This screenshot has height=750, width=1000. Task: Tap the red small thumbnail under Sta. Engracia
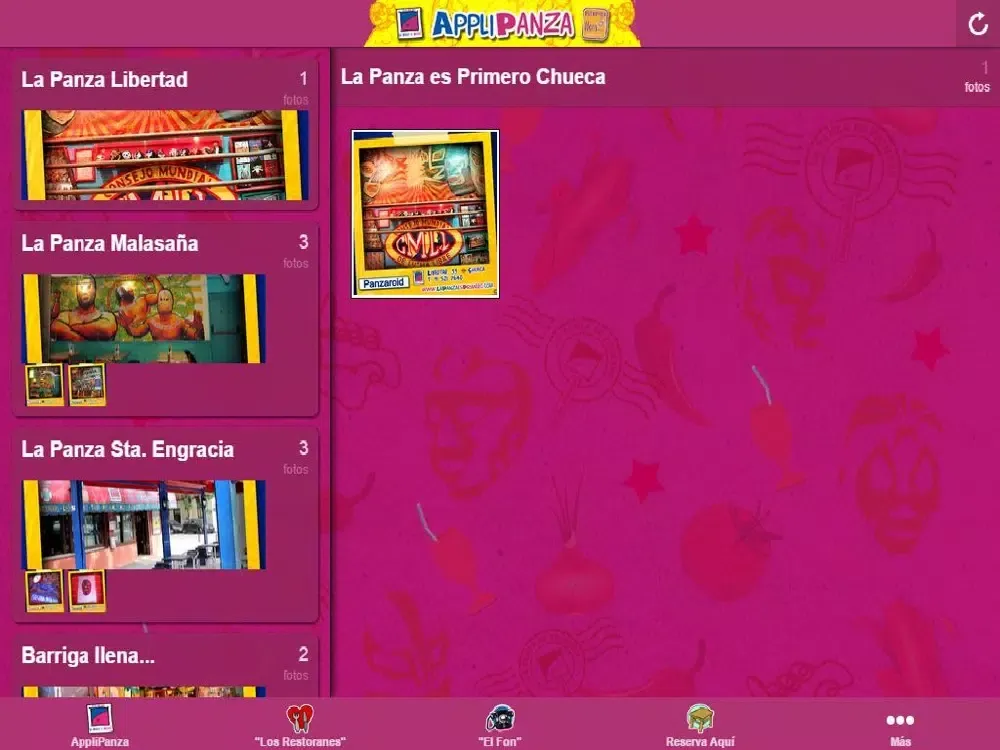[87, 591]
